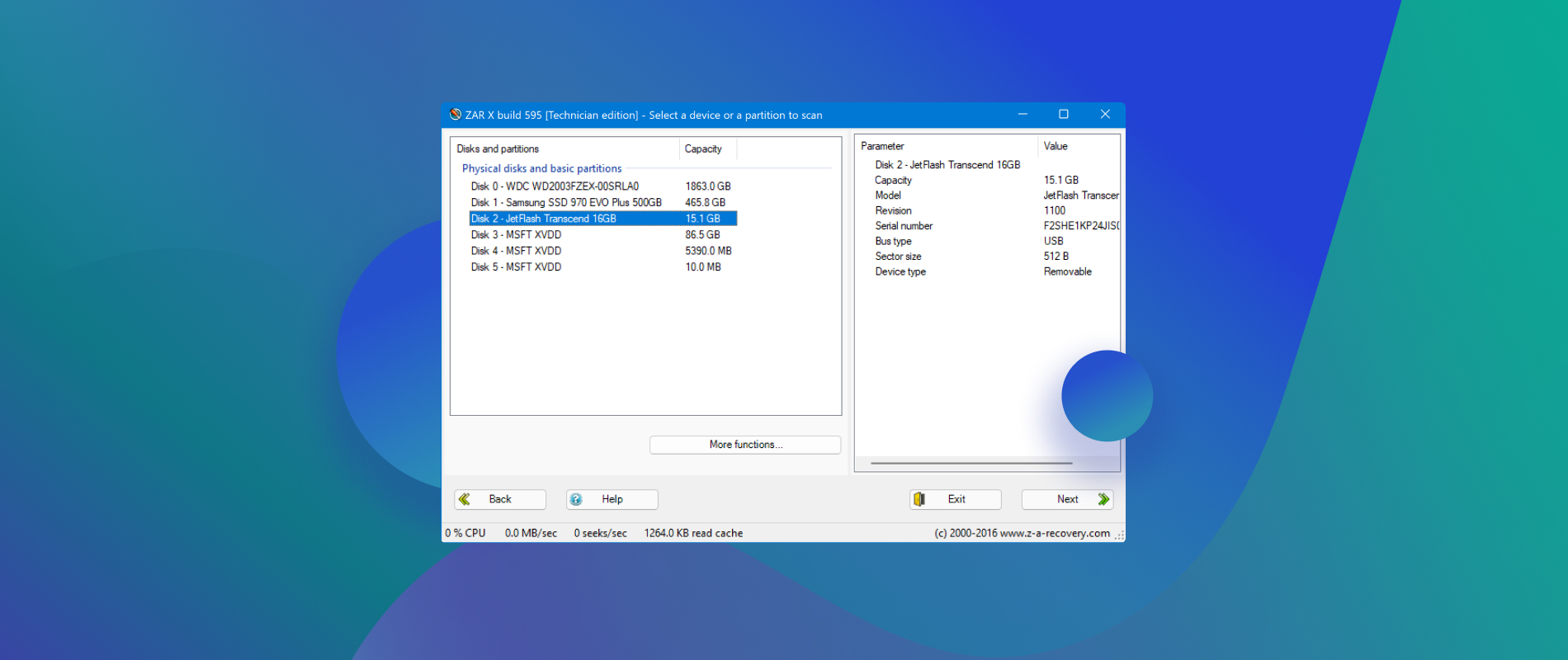Image resolution: width=1568 pixels, height=660 pixels.
Task: Click the 1100 revision value
Action: click(1054, 210)
